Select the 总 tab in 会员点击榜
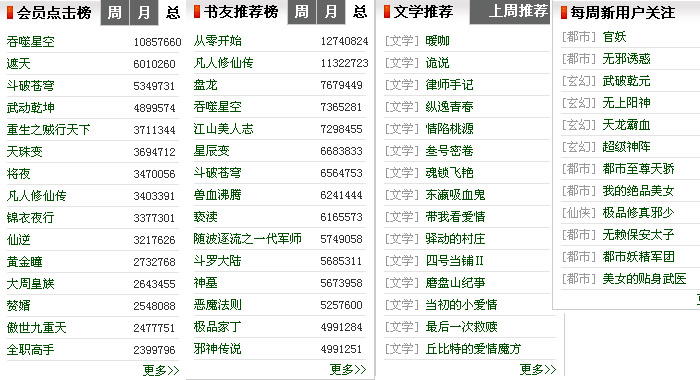The image size is (700, 380). (173, 13)
